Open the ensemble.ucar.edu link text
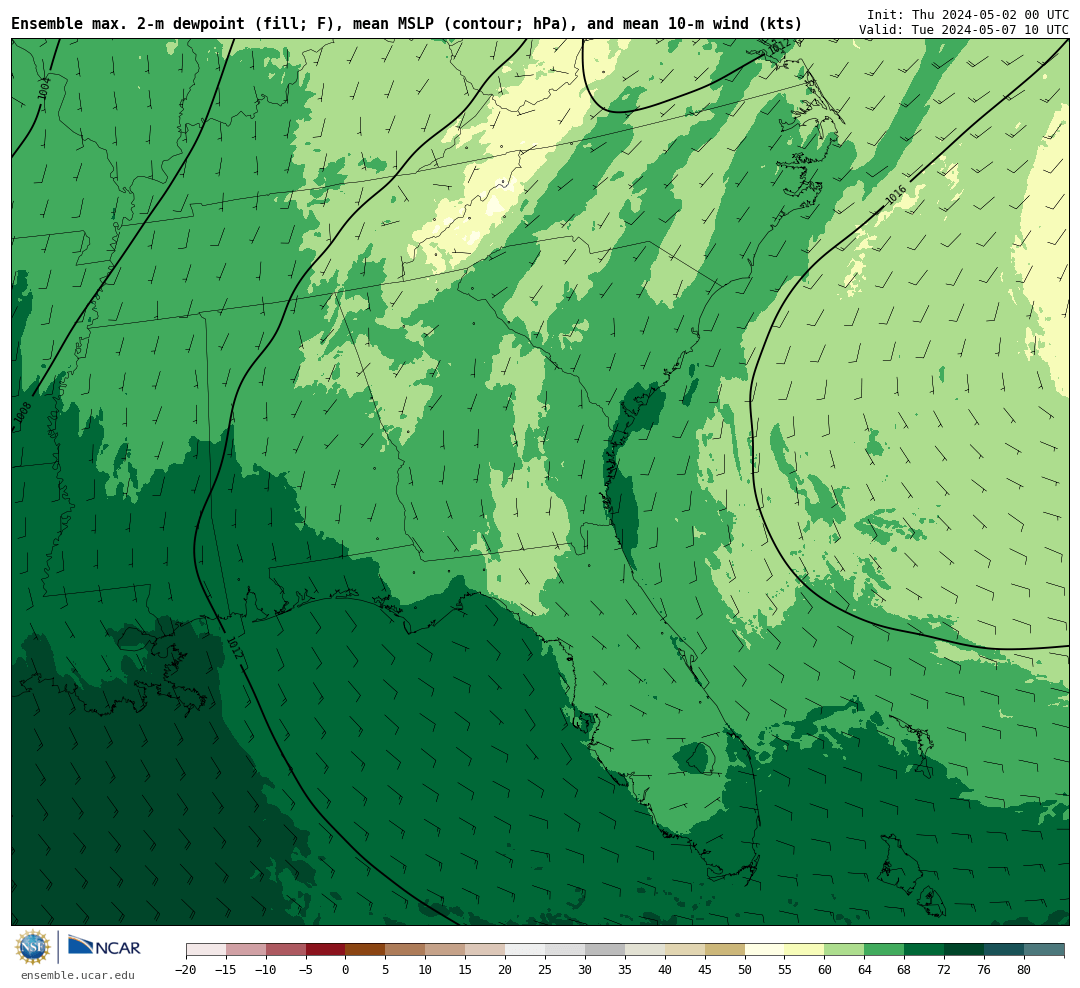Viewport: 1080px width, 988px height. tap(78, 975)
